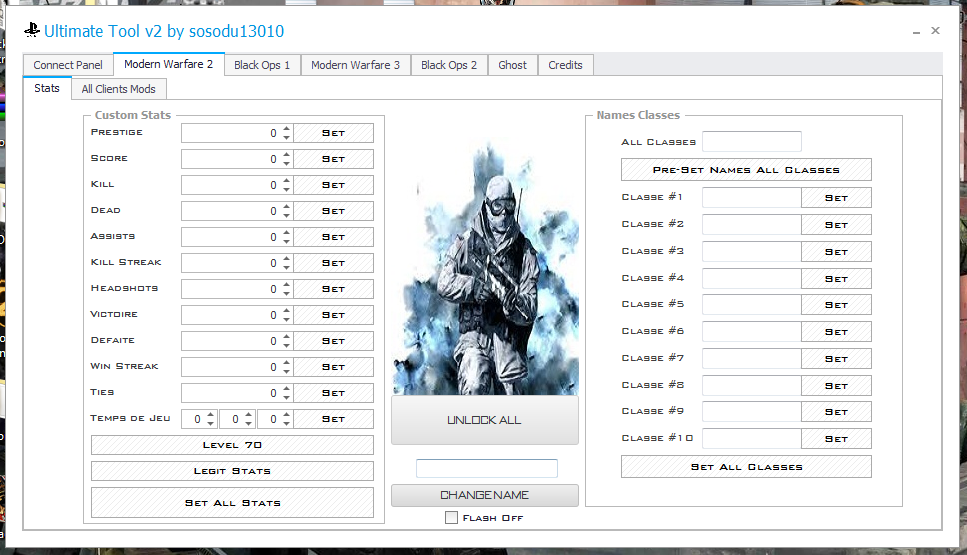Viewport: 967px width, 555px height.
Task: Click Set button for Defaite
Action: 333,340
